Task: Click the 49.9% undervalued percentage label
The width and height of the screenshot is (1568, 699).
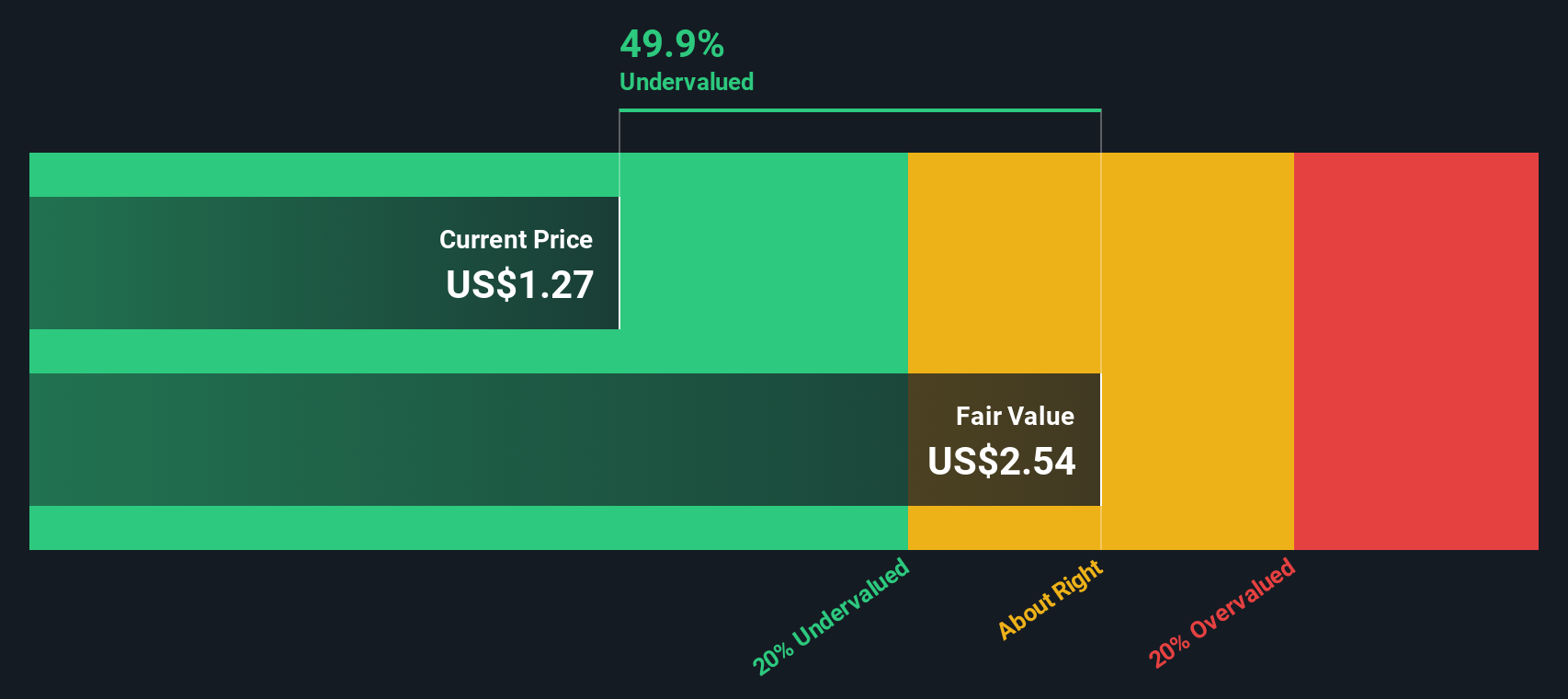Action: coord(672,44)
